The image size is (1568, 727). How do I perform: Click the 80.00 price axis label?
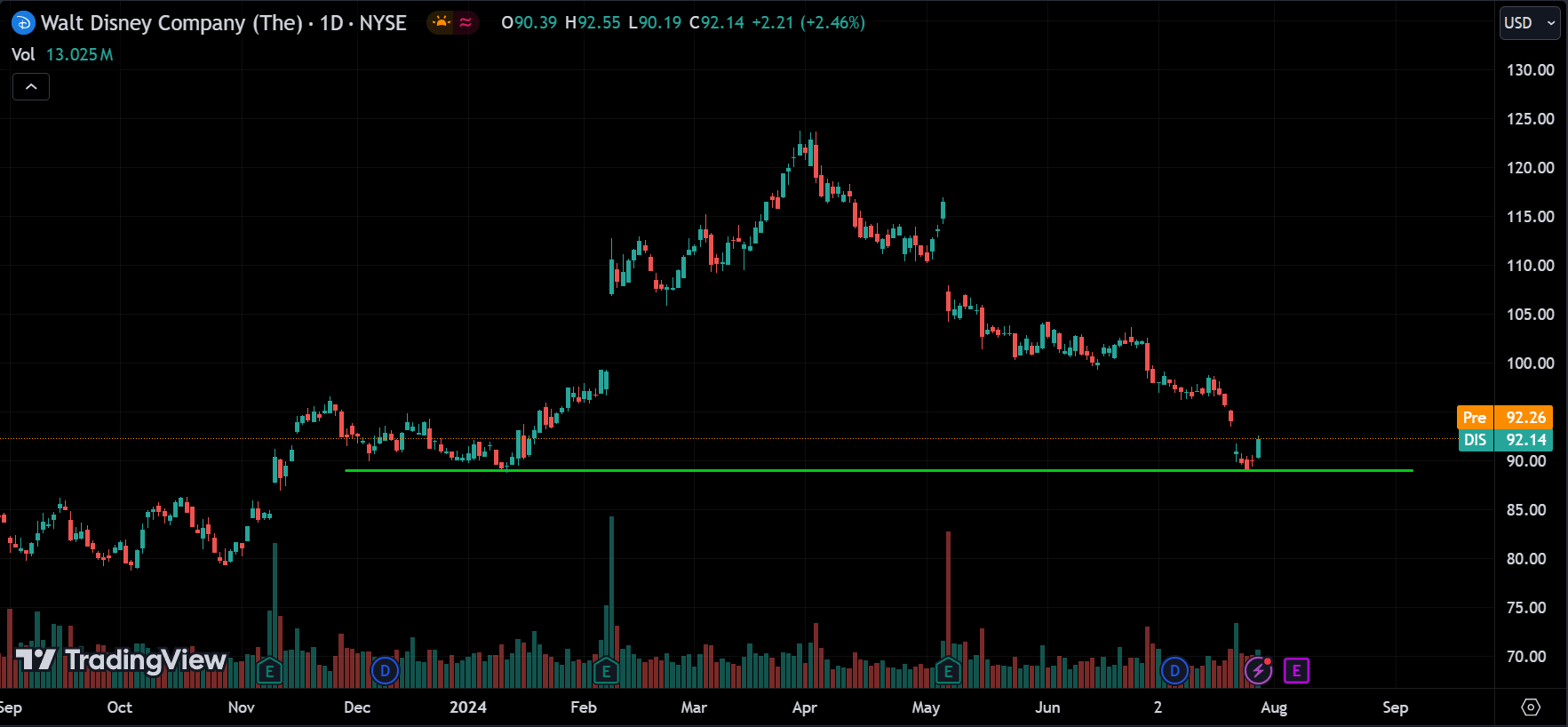click(1526, 559)
